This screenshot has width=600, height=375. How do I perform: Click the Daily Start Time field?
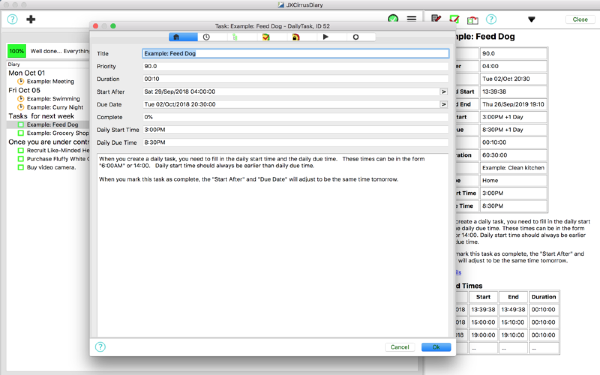(295, 130)
